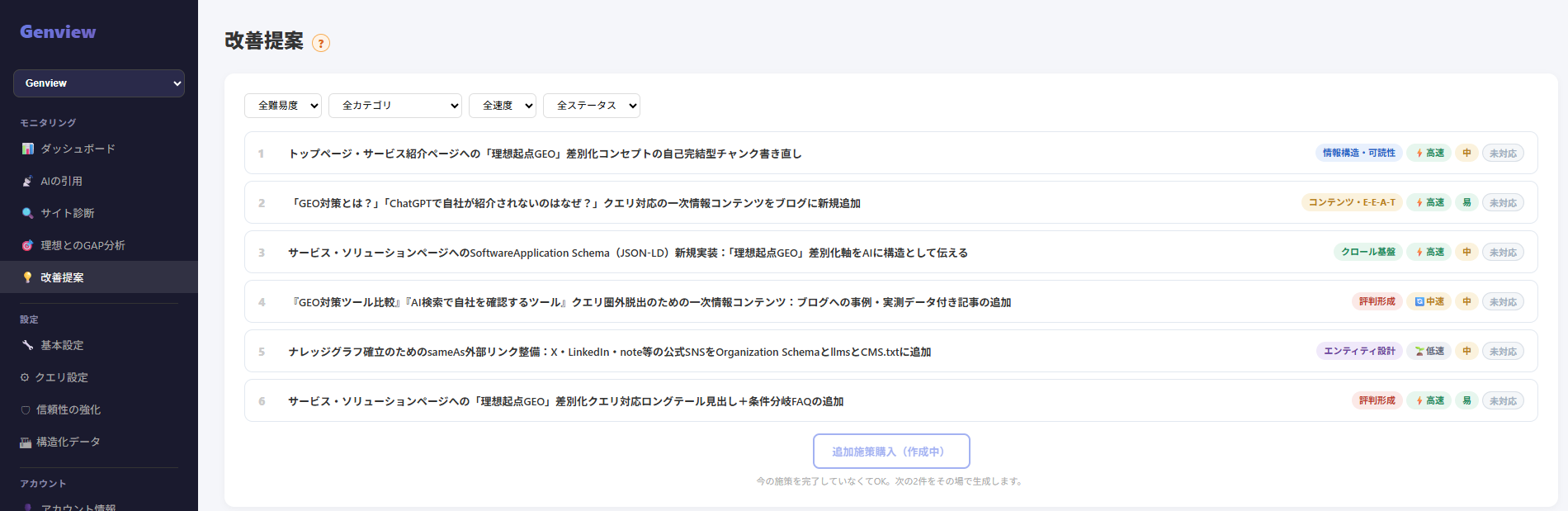This screenshot has width=1568, height=511.
Task: Click the Genview logo
Action: [58, 31]
